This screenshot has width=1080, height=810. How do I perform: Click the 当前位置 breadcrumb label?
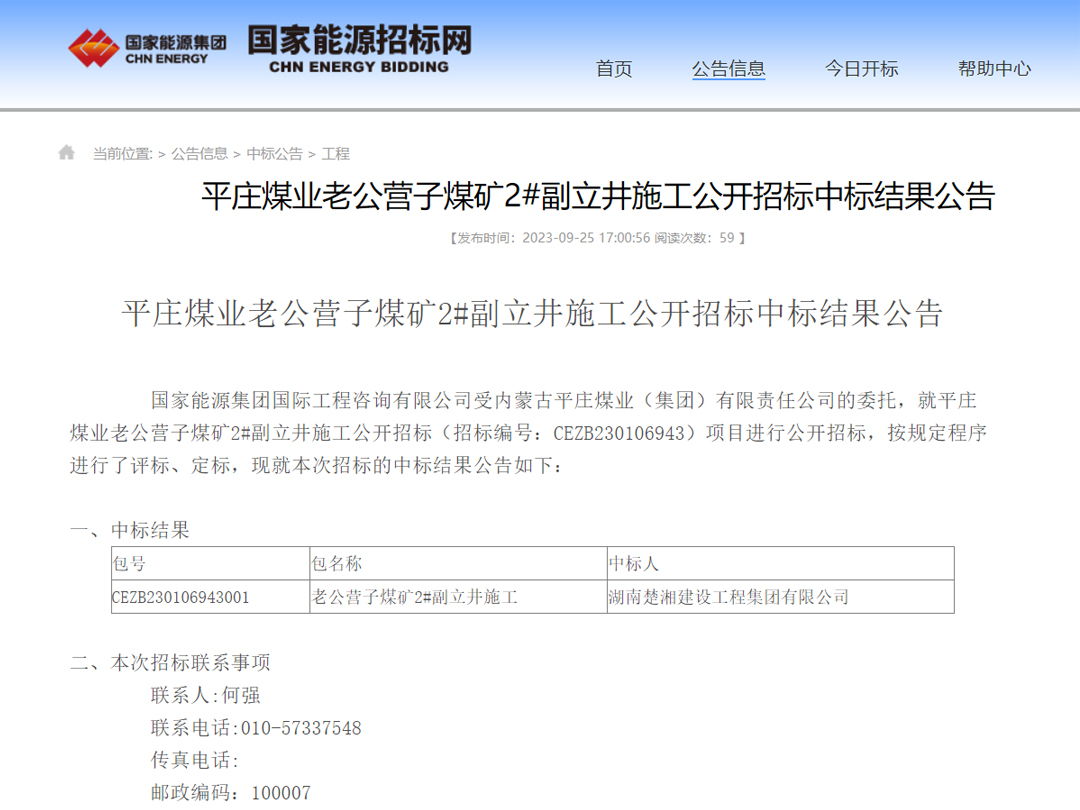point(123,154)
